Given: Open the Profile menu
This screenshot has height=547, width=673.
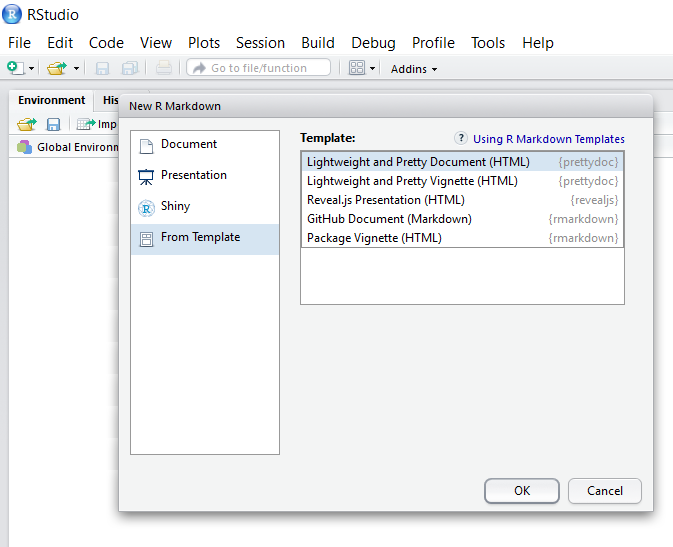Looking at the screenshot, I should (x=433, y=43).
